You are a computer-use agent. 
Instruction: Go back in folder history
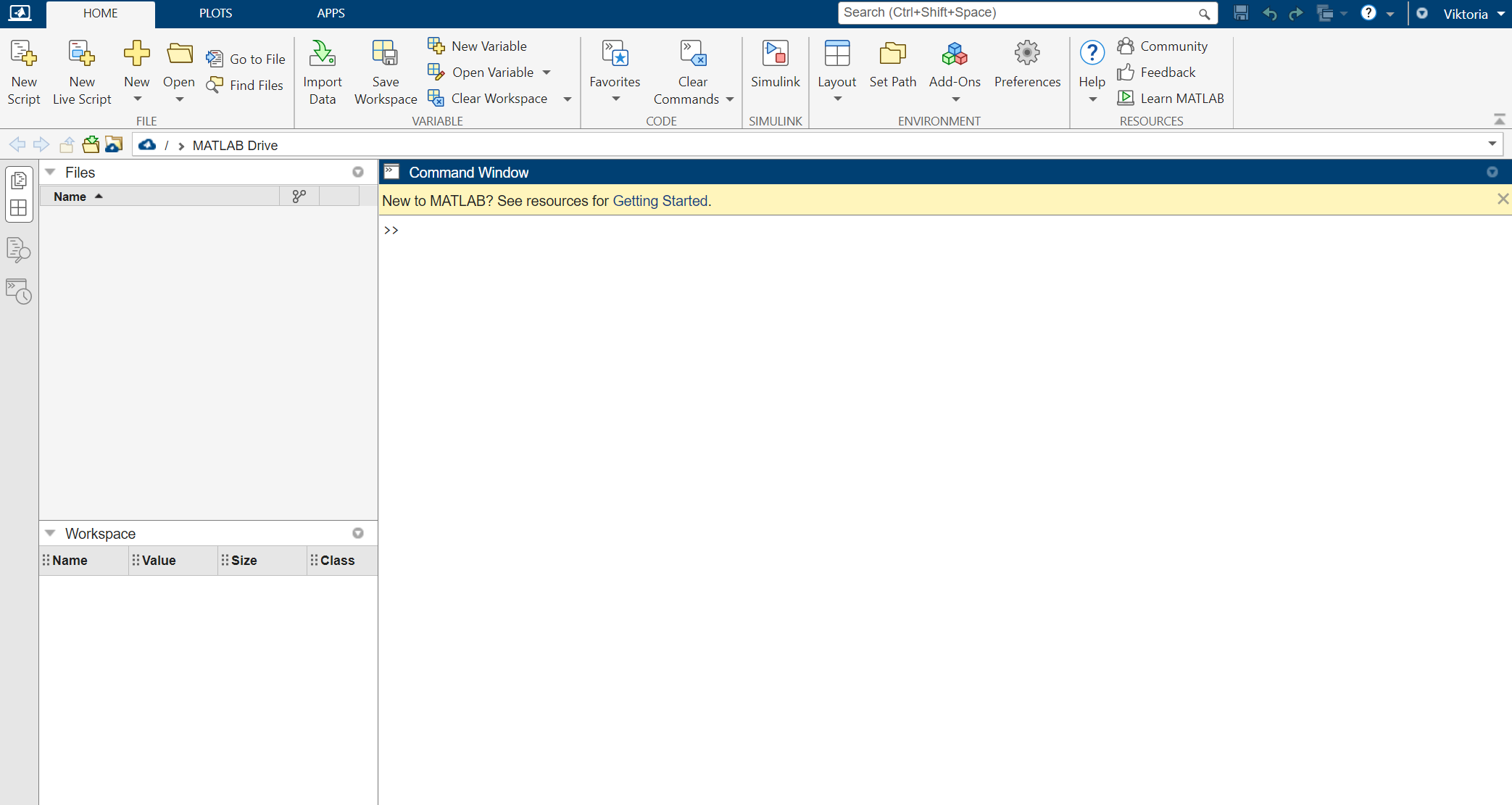[17, 144]
